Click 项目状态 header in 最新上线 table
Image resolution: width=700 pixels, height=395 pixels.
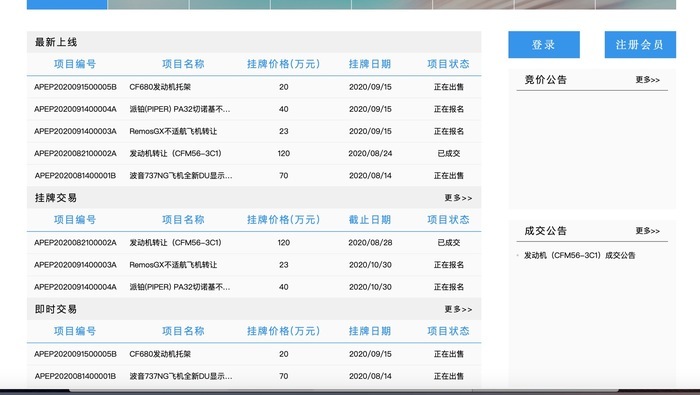coord(448,64)
